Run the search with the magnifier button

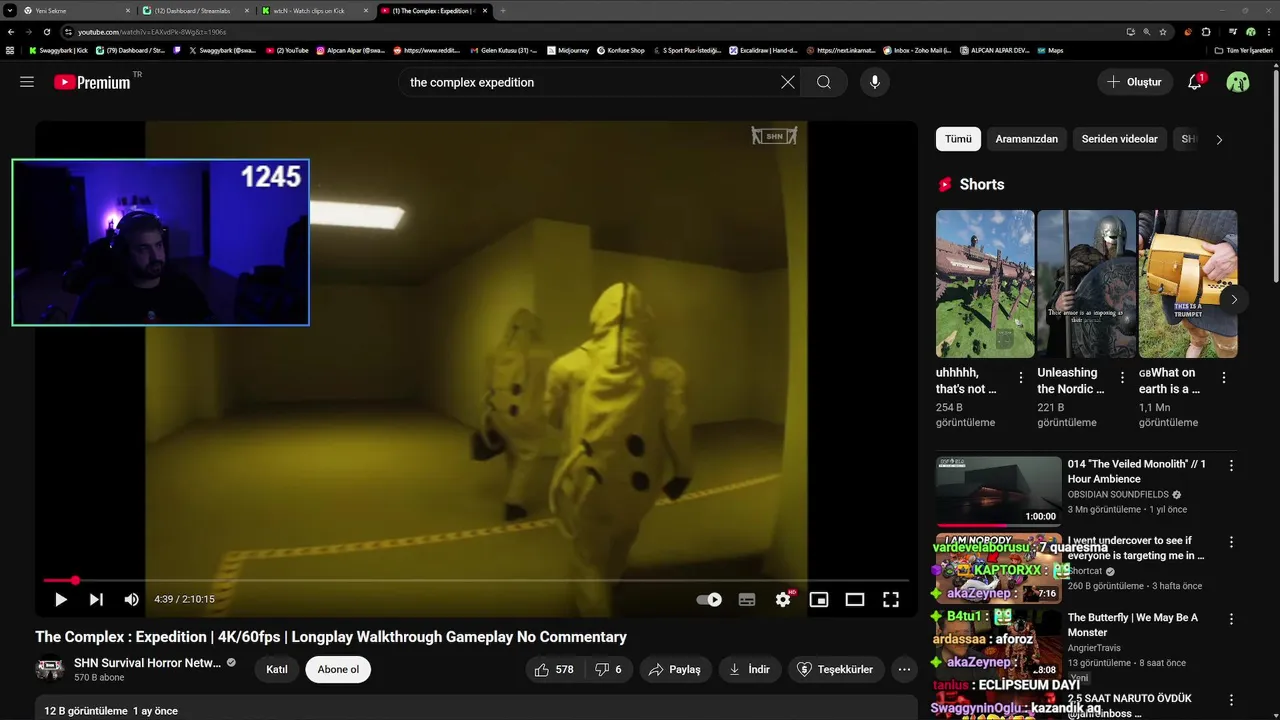click(x=824, y=82)
